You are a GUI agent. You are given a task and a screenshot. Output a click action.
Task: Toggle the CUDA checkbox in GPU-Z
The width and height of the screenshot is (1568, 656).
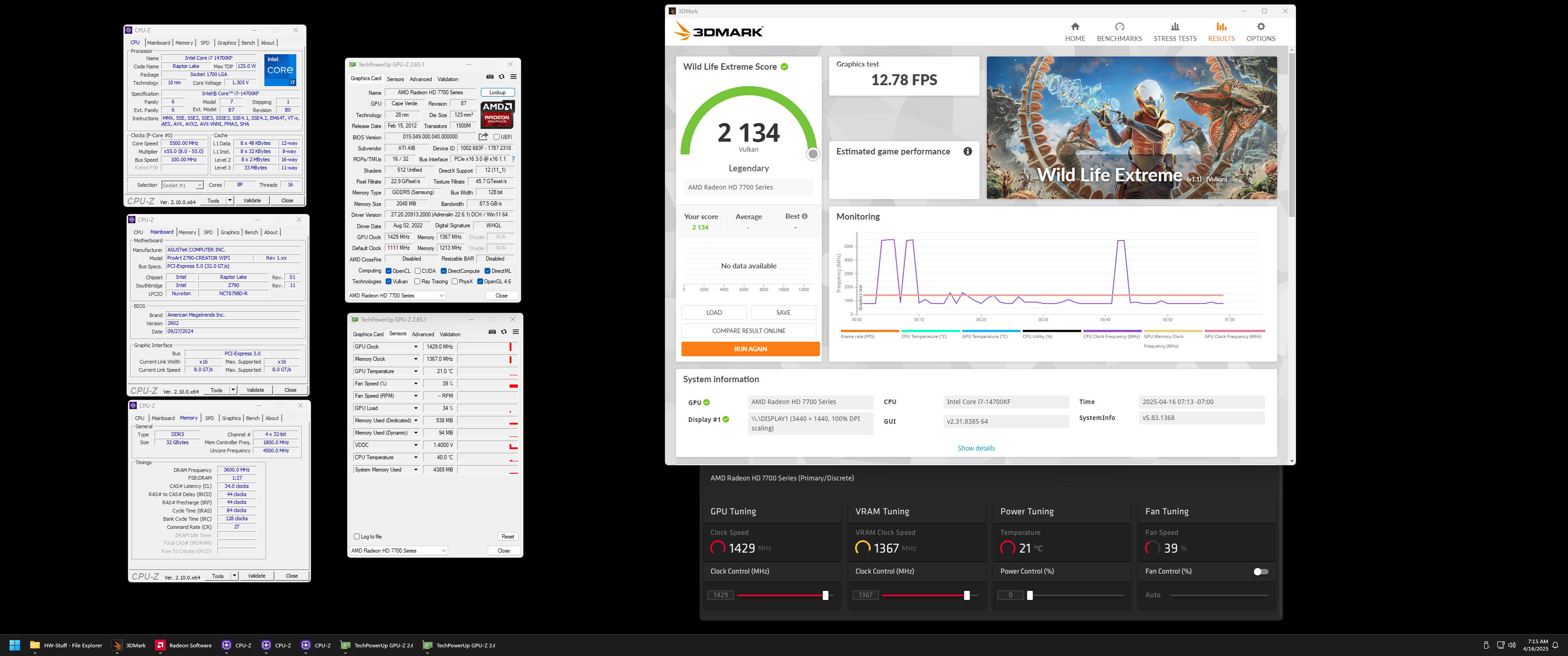pos(418,271)
